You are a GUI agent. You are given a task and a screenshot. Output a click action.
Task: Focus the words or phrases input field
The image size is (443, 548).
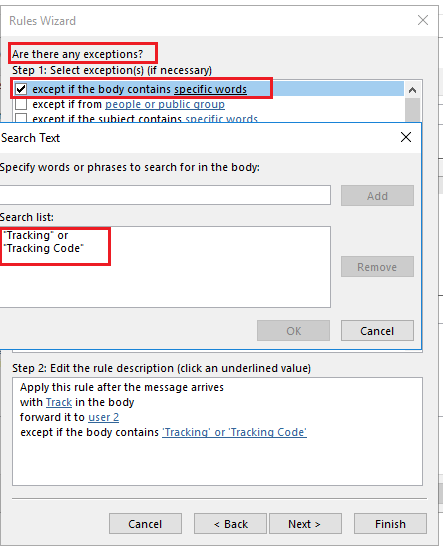click(165, 195)
